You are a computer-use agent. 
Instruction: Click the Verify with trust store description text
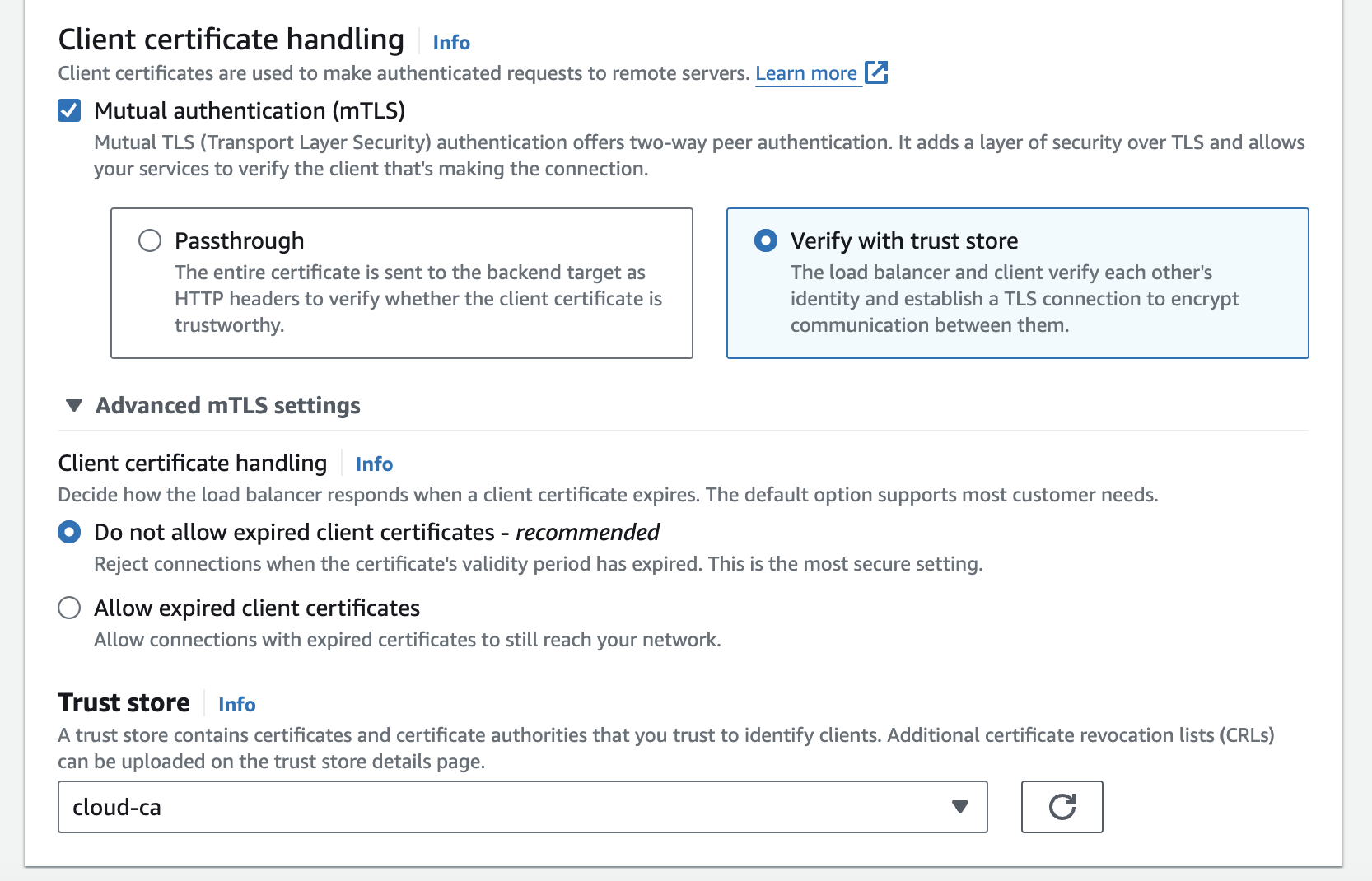click(x=1015, y=298)
